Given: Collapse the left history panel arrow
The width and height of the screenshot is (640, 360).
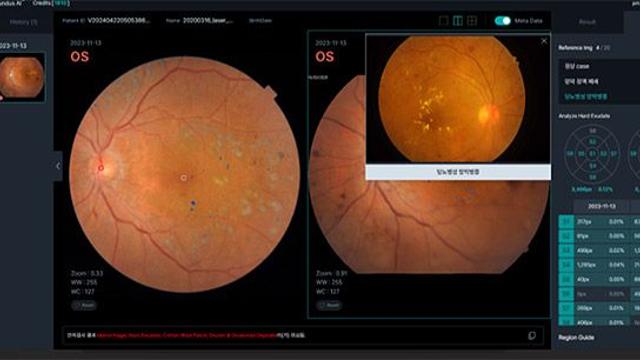Looking at the screenshot, I should coord(58,166).
